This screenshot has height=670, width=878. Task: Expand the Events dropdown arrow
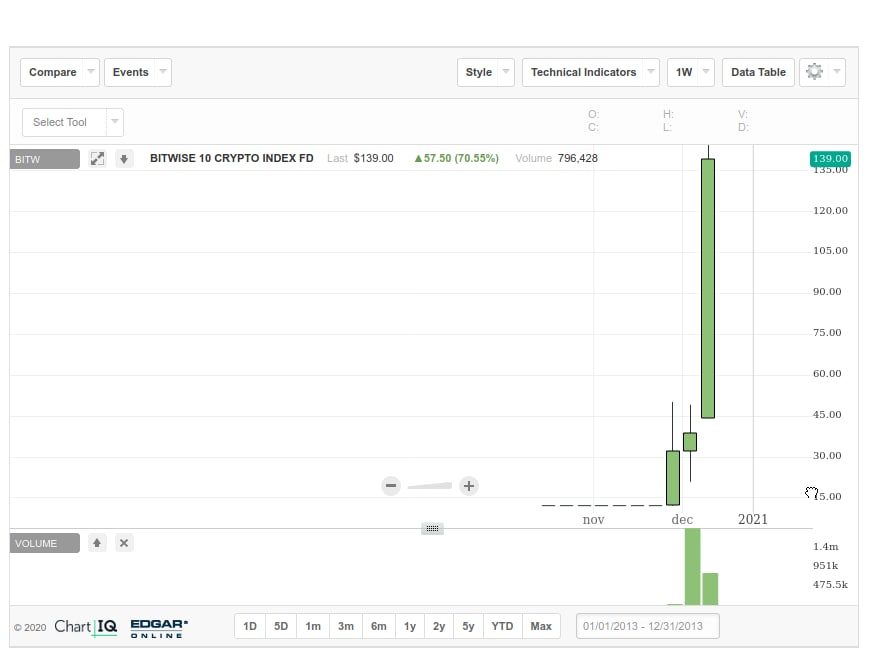[x=163, y=72]
